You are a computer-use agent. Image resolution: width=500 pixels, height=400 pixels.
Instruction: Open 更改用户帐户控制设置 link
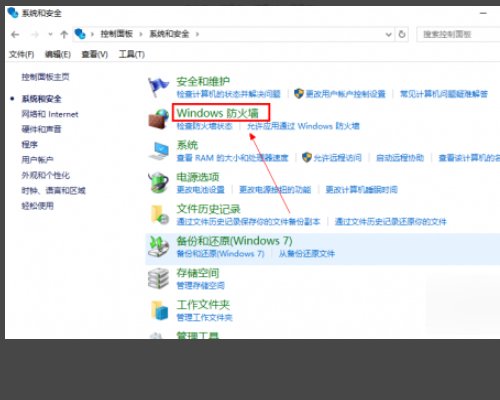click(x=345, y=94)
